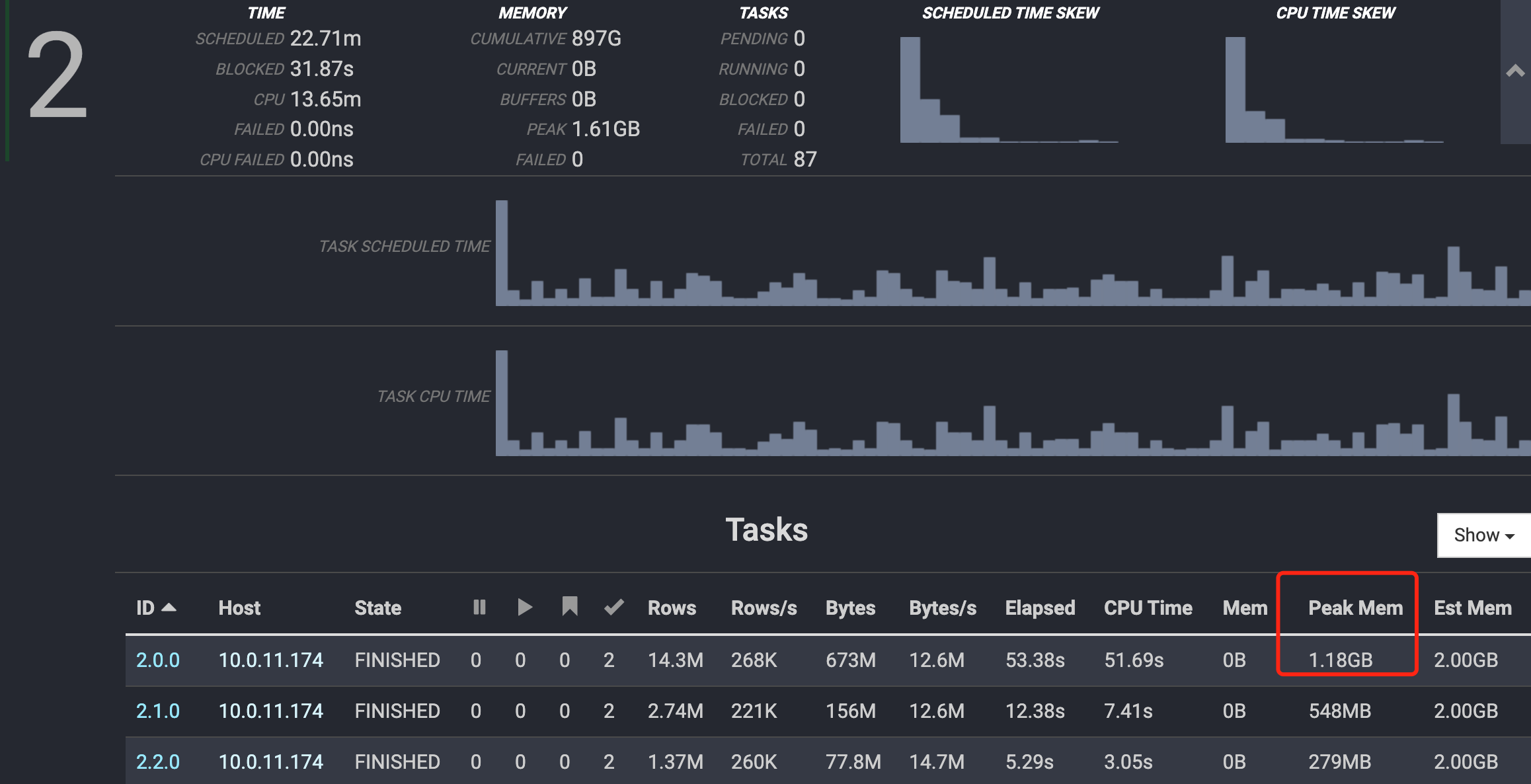Viewport: 1531px width, 784px height.
Task: Click first bar in Task CPU Time chart
Action: coord(502,403)
